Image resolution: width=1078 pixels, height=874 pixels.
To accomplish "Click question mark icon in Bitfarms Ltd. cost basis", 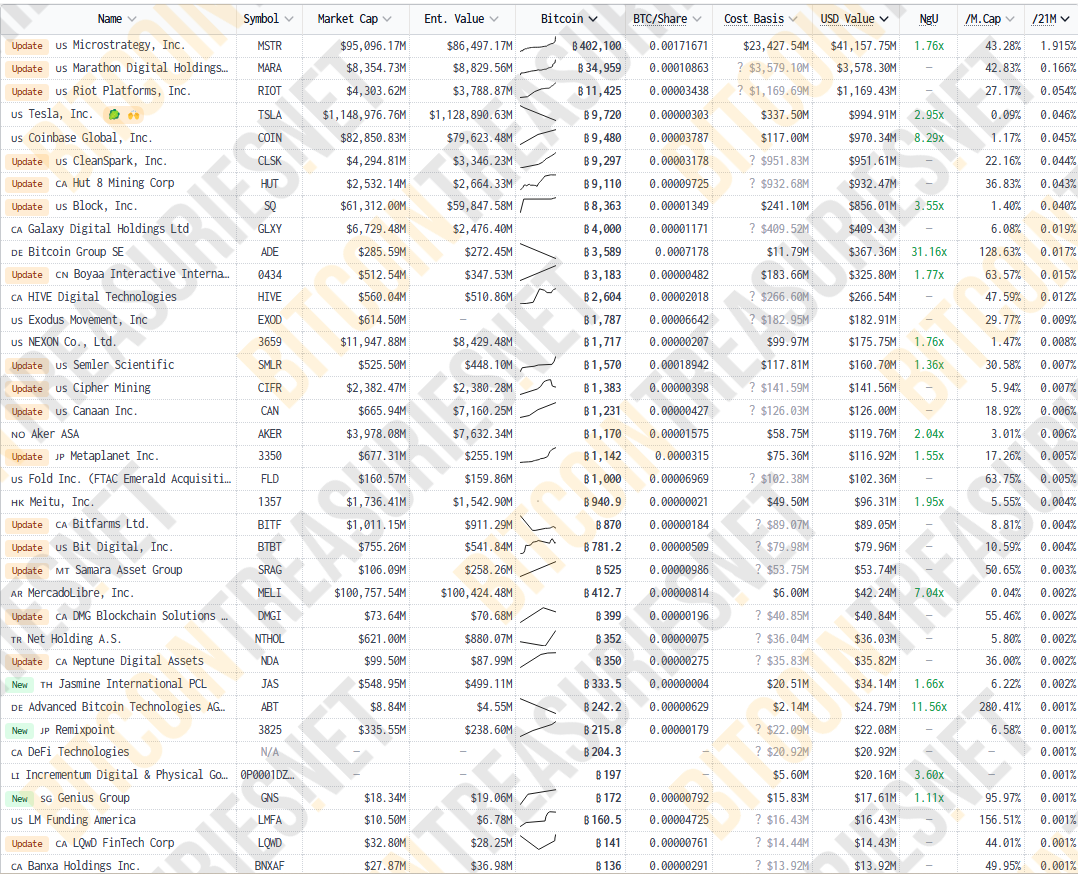I will point(758,525).
